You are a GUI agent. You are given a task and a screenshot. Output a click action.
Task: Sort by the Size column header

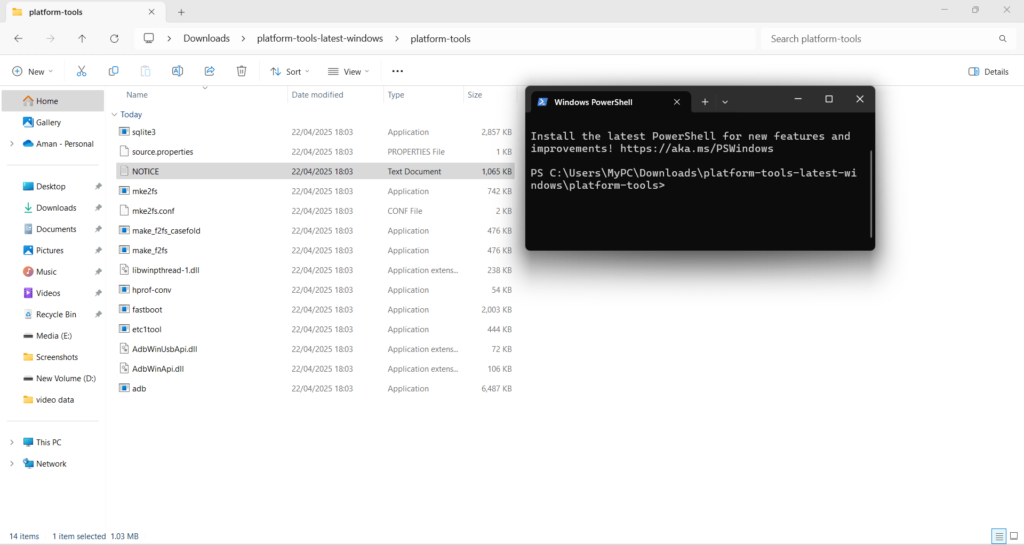[475, 95]
